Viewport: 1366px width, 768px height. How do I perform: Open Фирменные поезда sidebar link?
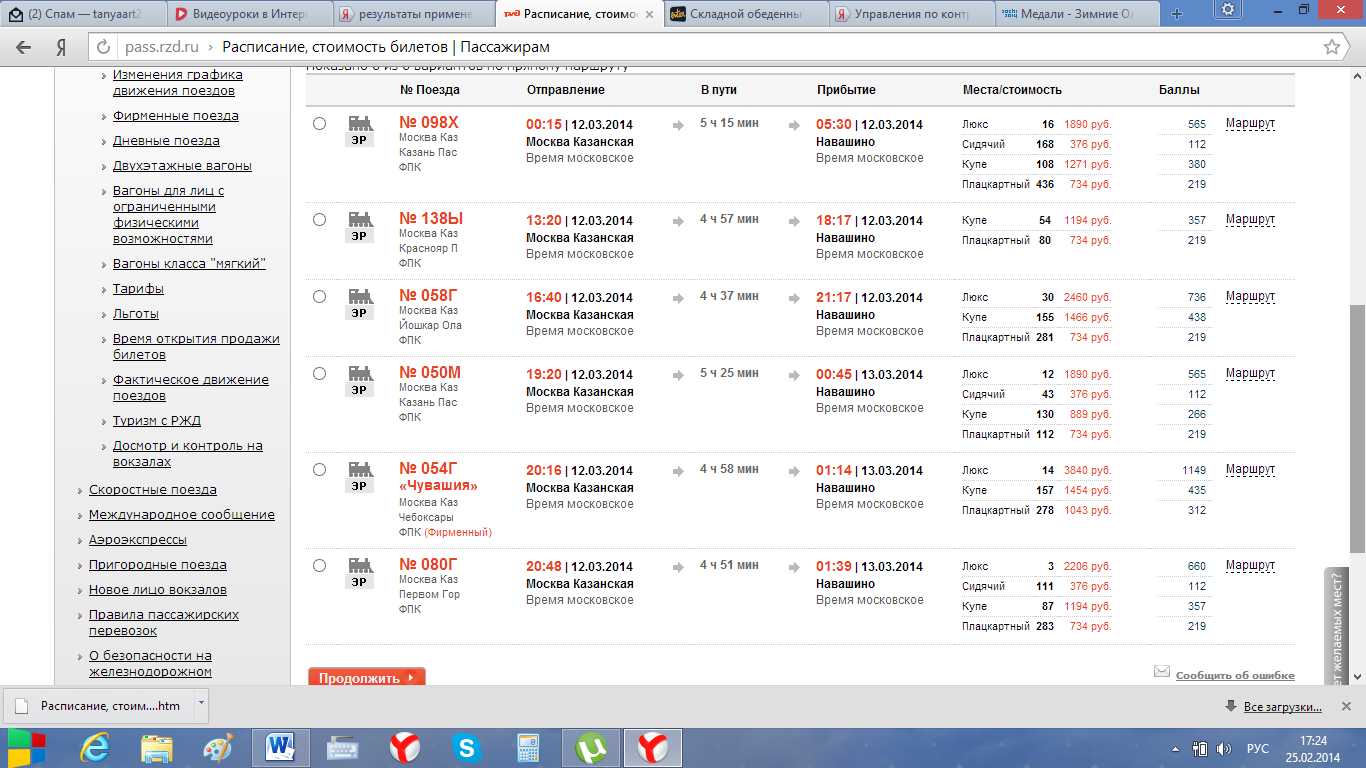click(x=175, y=116)
